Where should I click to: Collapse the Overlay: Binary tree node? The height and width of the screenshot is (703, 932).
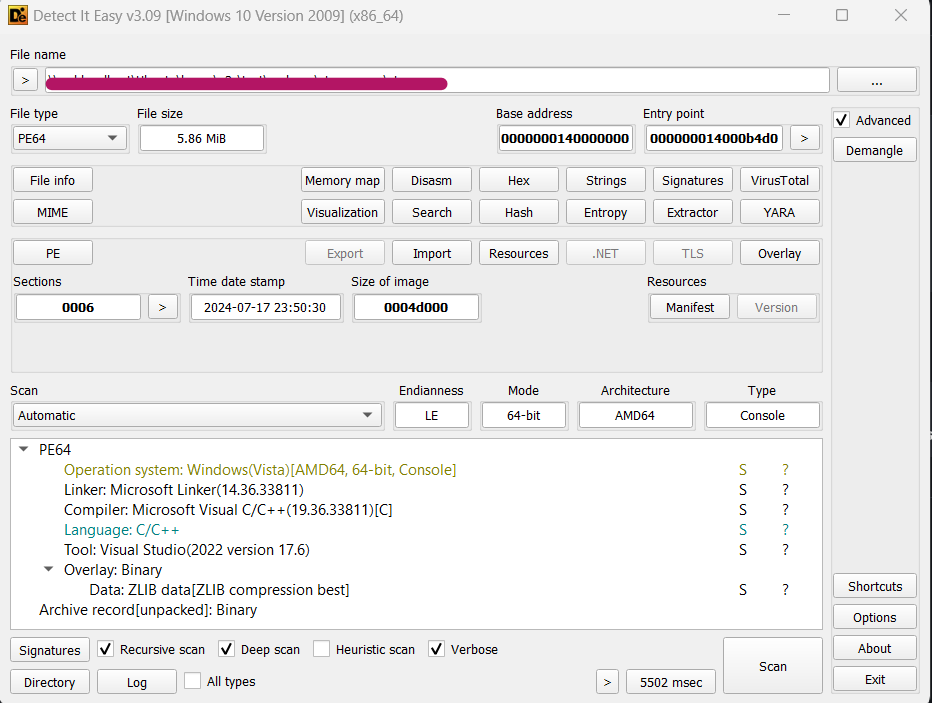pyautogui.click(x=48, y=570)
